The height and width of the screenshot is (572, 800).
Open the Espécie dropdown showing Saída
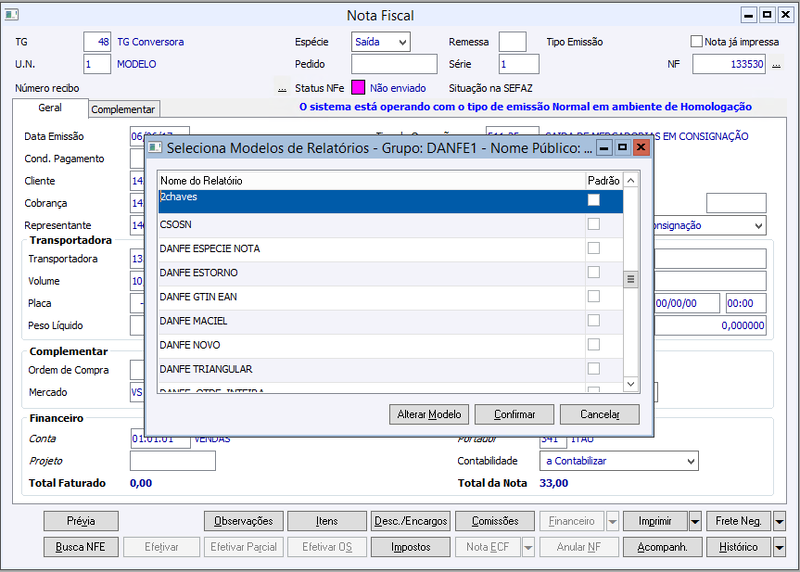coord(381,42)
